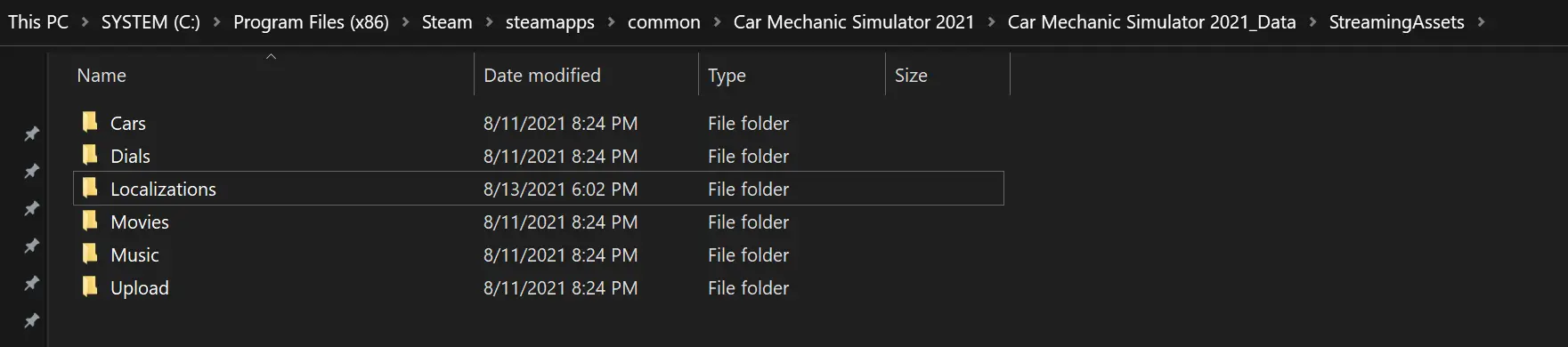This screenshot has height=347, width=1568.
Task: Click the Localizations folder icon
Action: pyautogui.click(x=90, y=188)
